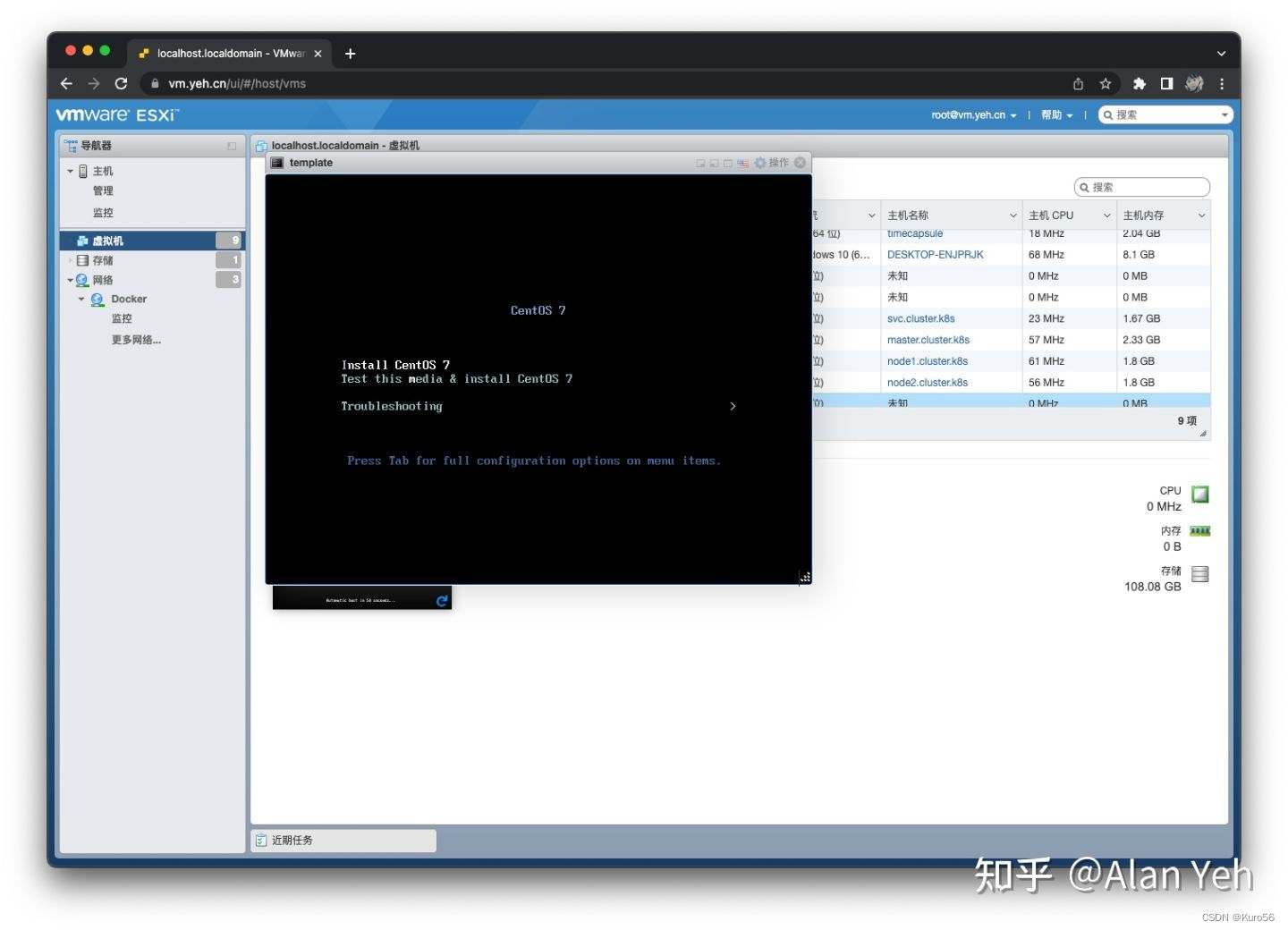Select 主机 in the navigator

pos(103,171)
